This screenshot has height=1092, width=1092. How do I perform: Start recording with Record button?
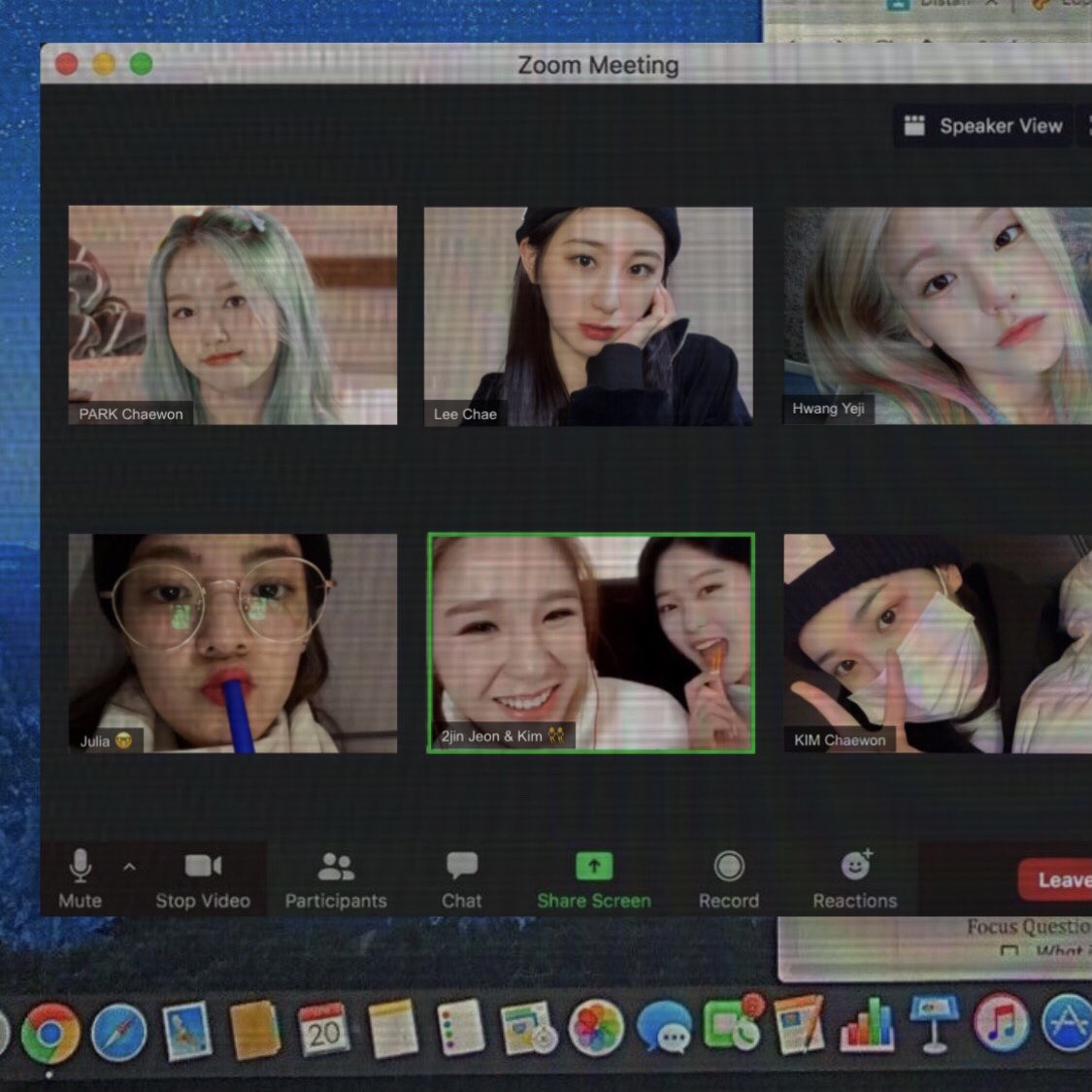(728, 880)
